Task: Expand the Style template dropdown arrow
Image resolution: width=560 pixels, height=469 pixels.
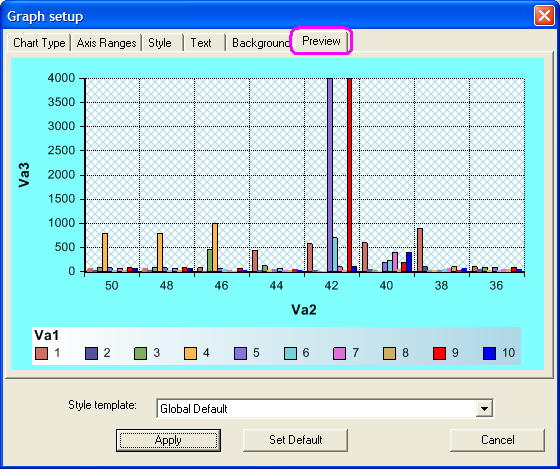Action: click(x=485, y=408)
